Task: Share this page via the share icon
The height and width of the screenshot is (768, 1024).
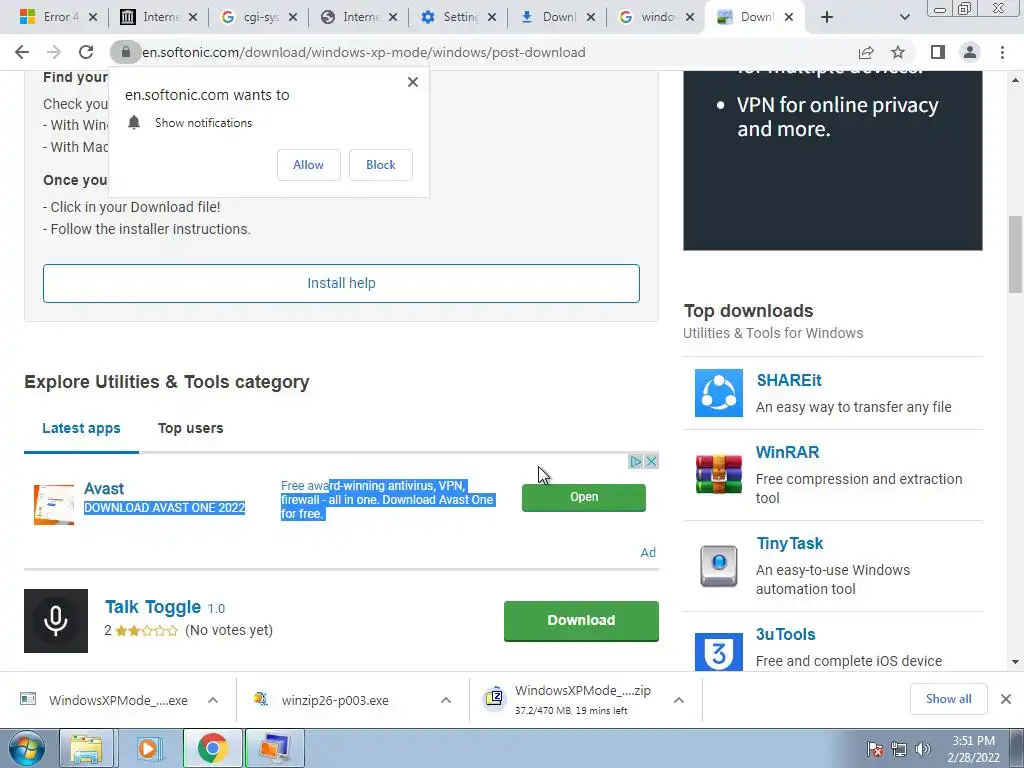Action: 866,52
